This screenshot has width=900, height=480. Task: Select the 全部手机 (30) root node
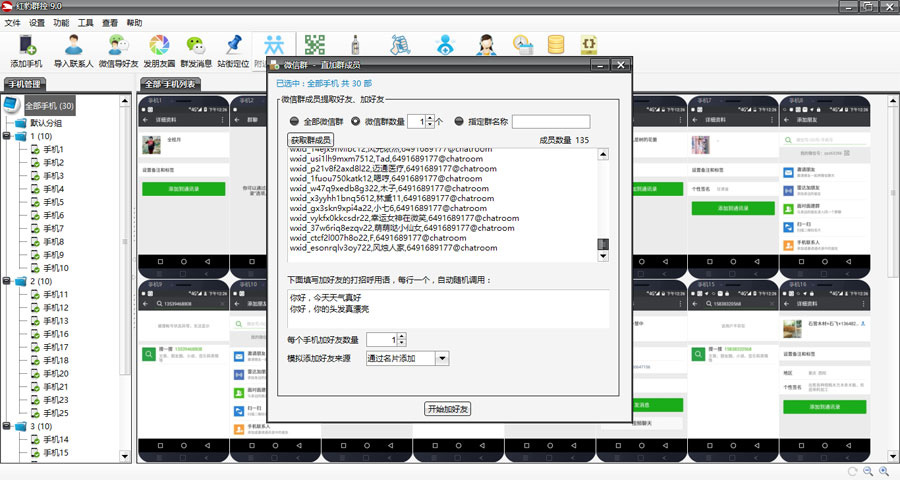[49, 106]
